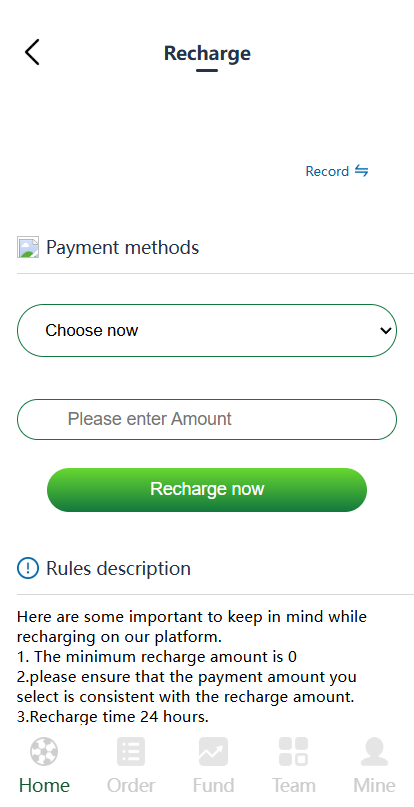Open the Team tab label
Viewport: 414px width, 807px height.
tap(294, 786)
